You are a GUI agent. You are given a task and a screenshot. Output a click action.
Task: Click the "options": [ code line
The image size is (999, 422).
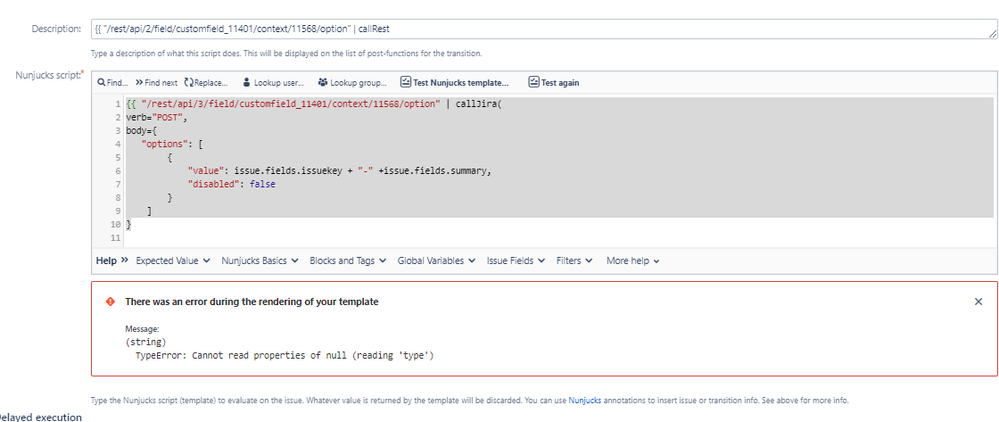(x=172, y=144)
